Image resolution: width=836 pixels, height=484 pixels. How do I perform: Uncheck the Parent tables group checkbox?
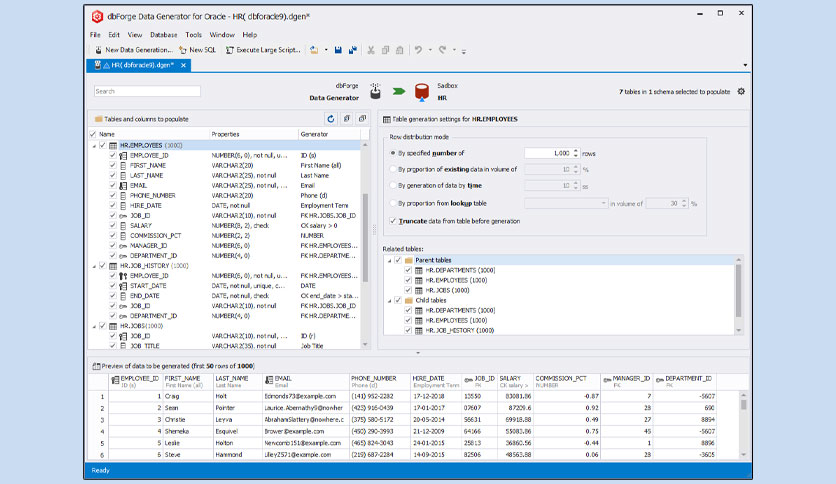pyautogui.click(x=398, y=260)
